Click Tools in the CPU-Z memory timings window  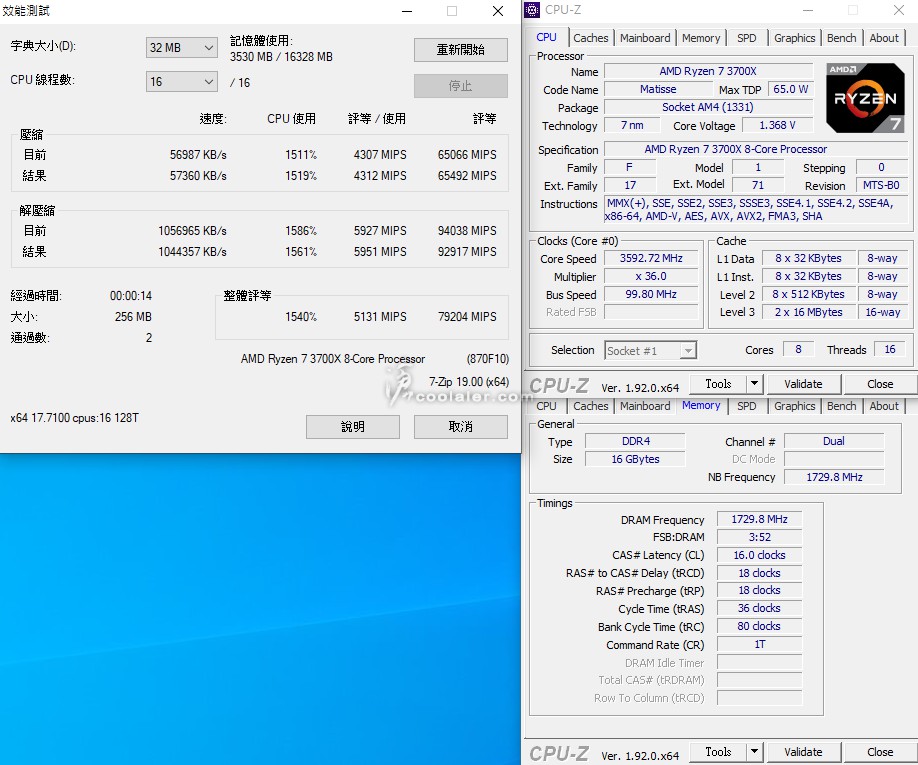(718, 752)
